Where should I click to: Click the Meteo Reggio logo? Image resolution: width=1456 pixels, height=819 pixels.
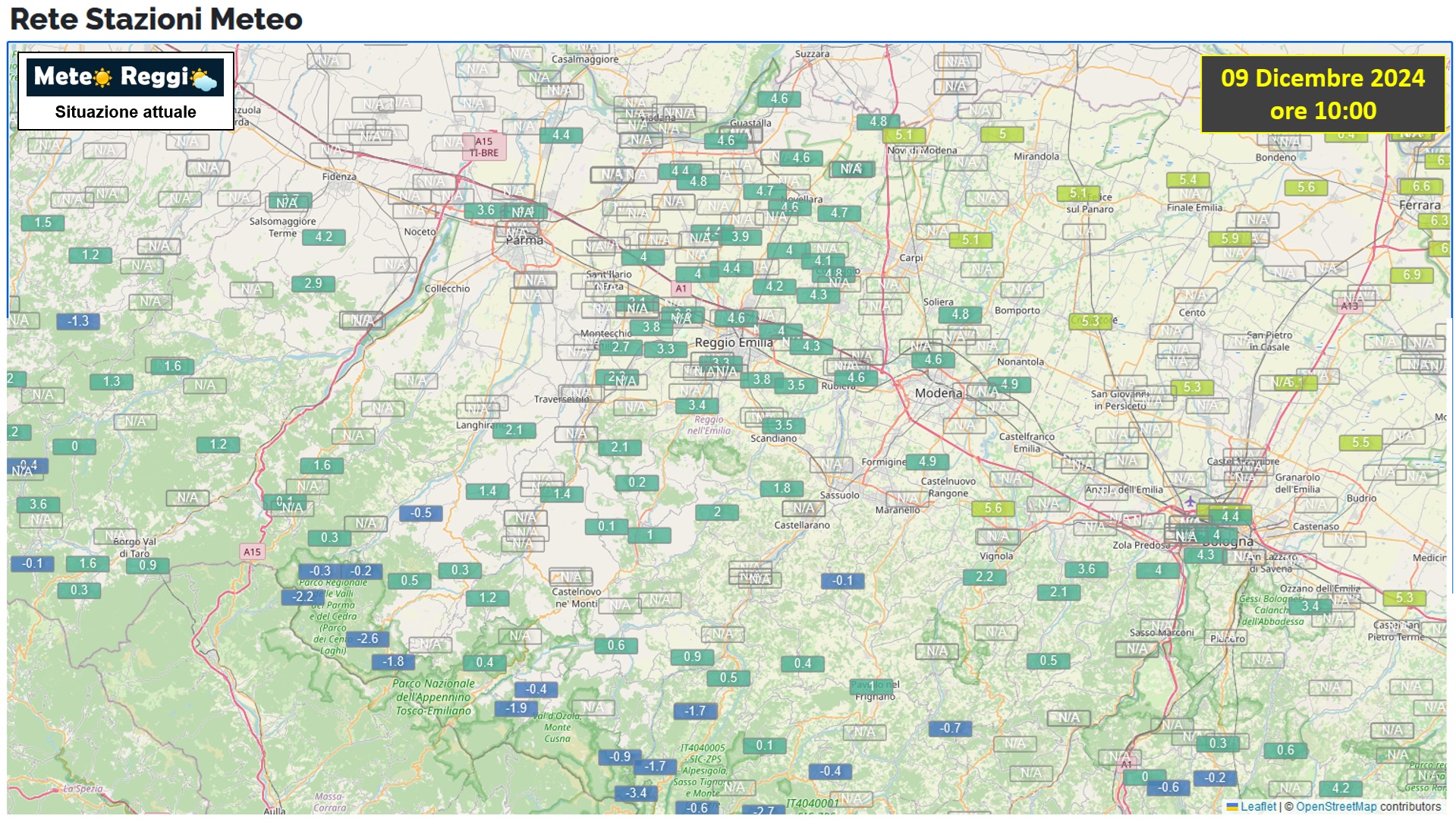click(125, 77)
